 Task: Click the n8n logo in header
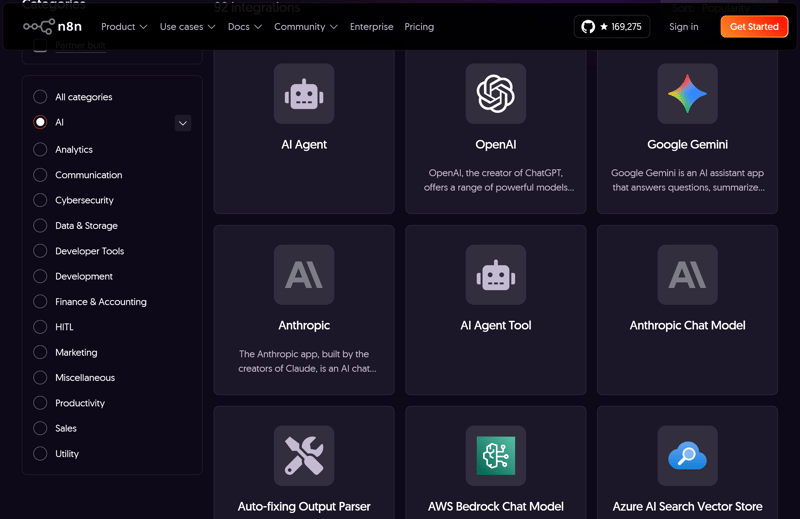[53, 27]
